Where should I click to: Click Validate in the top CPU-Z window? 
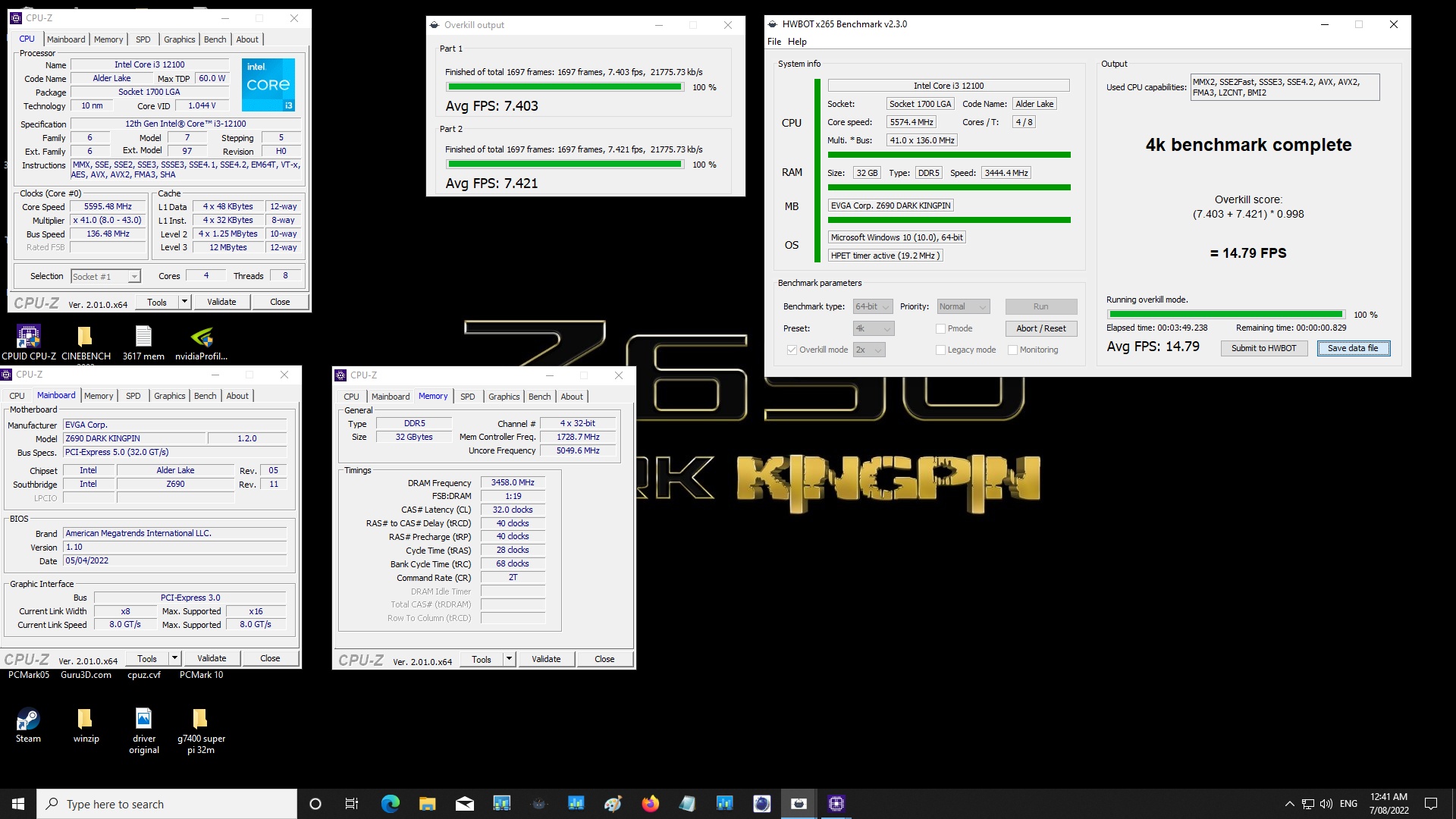pyautogui.click(x=221, y=302)
